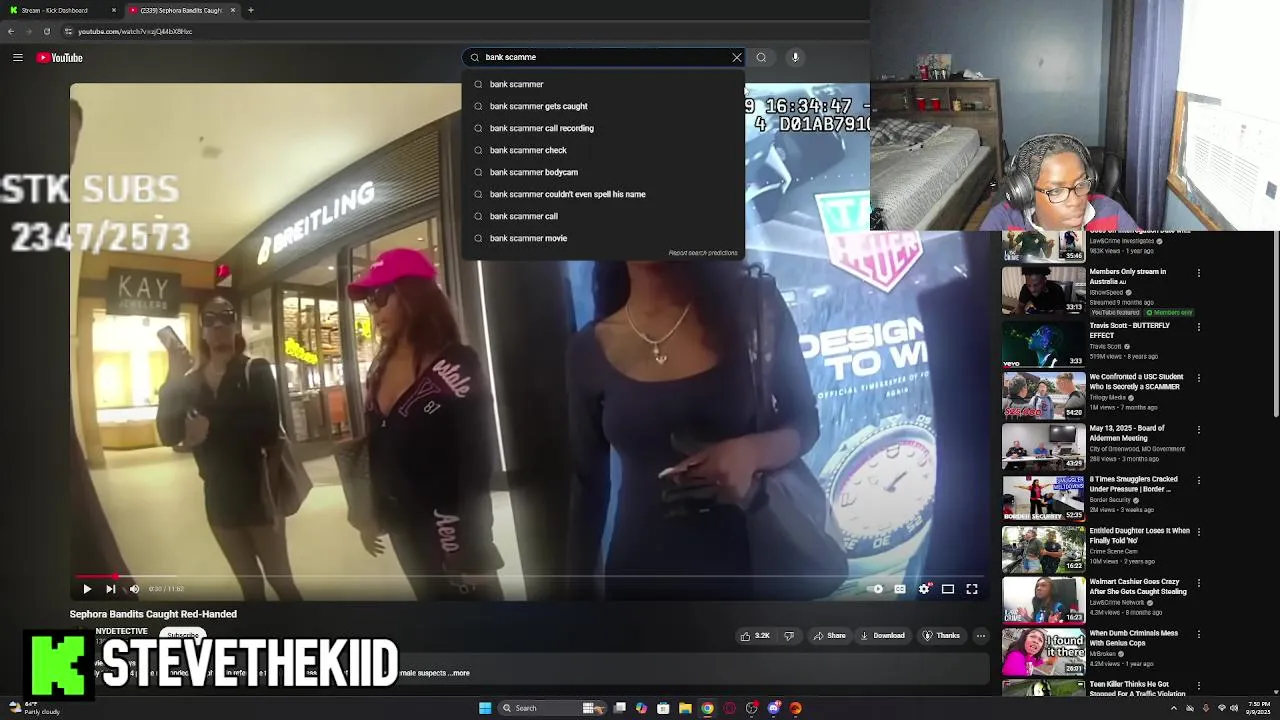The image size is (1280, 720).
Task: Pick the 'bank scammer call' suggestion
Action: 604,216
